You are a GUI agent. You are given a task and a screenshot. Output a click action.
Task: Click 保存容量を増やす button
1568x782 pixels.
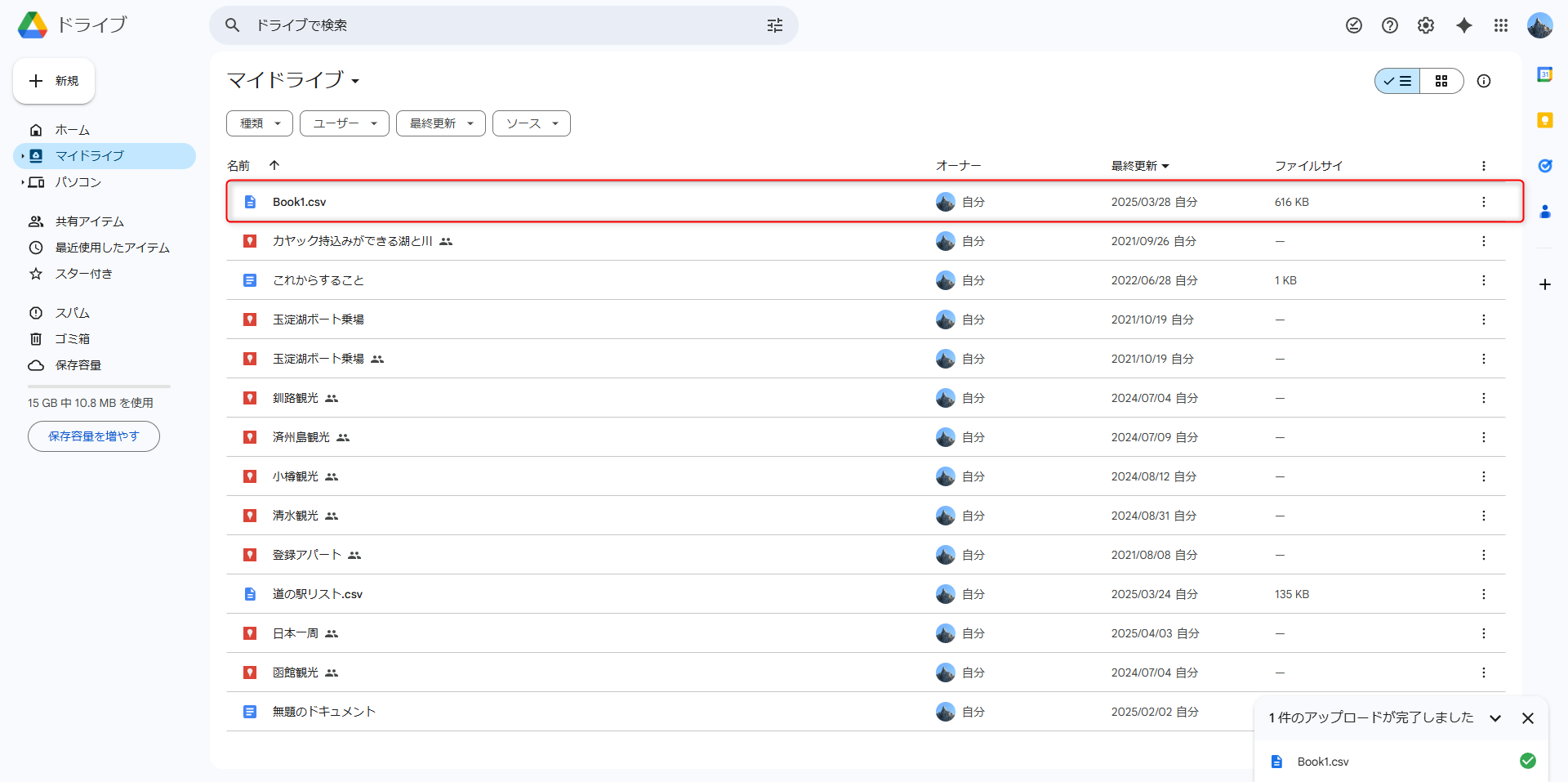pos(94,436)
